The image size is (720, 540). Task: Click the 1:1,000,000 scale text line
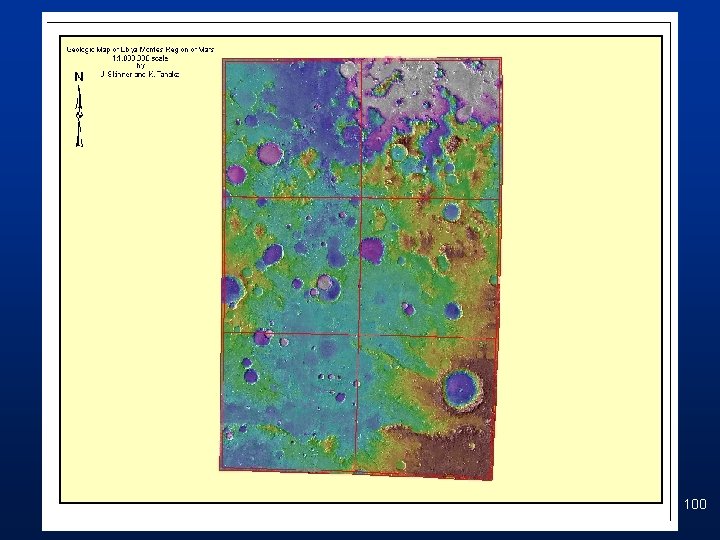pos(141,58)
